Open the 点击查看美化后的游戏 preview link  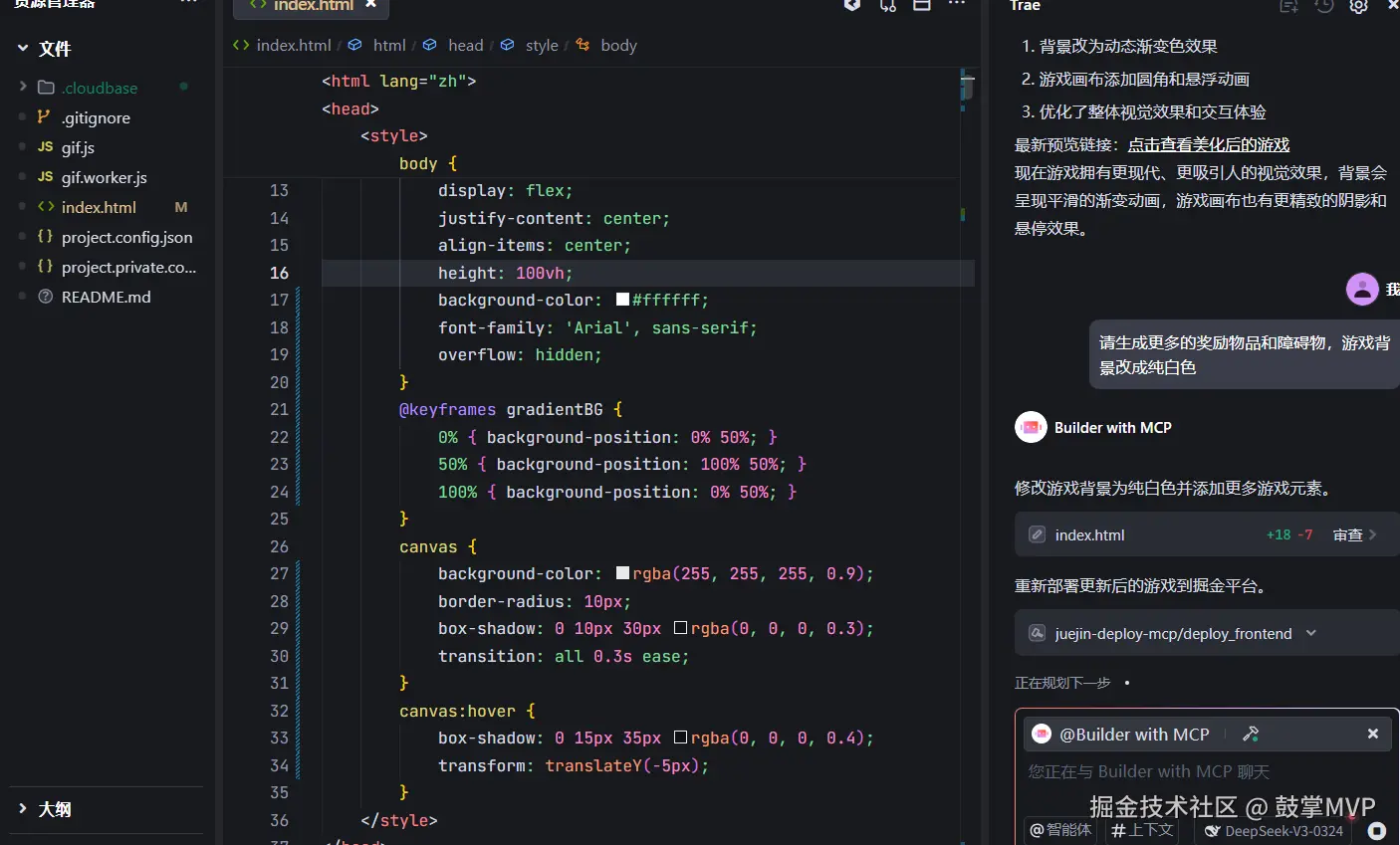pos(1209,145)
